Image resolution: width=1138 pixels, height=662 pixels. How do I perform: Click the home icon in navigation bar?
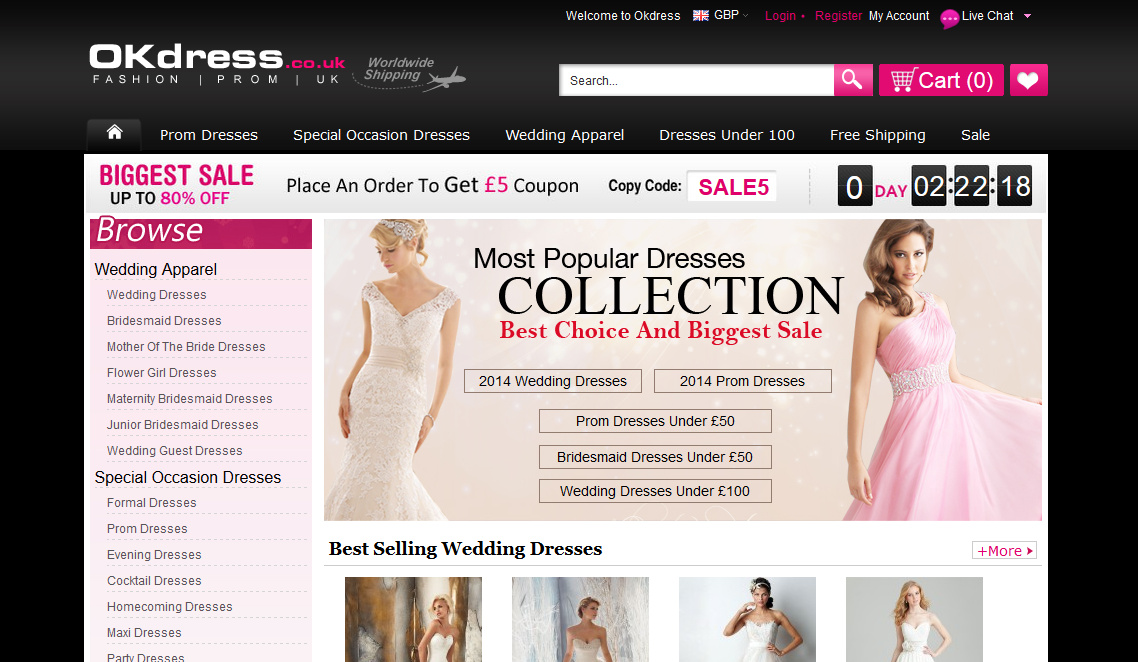pos(114,132)
